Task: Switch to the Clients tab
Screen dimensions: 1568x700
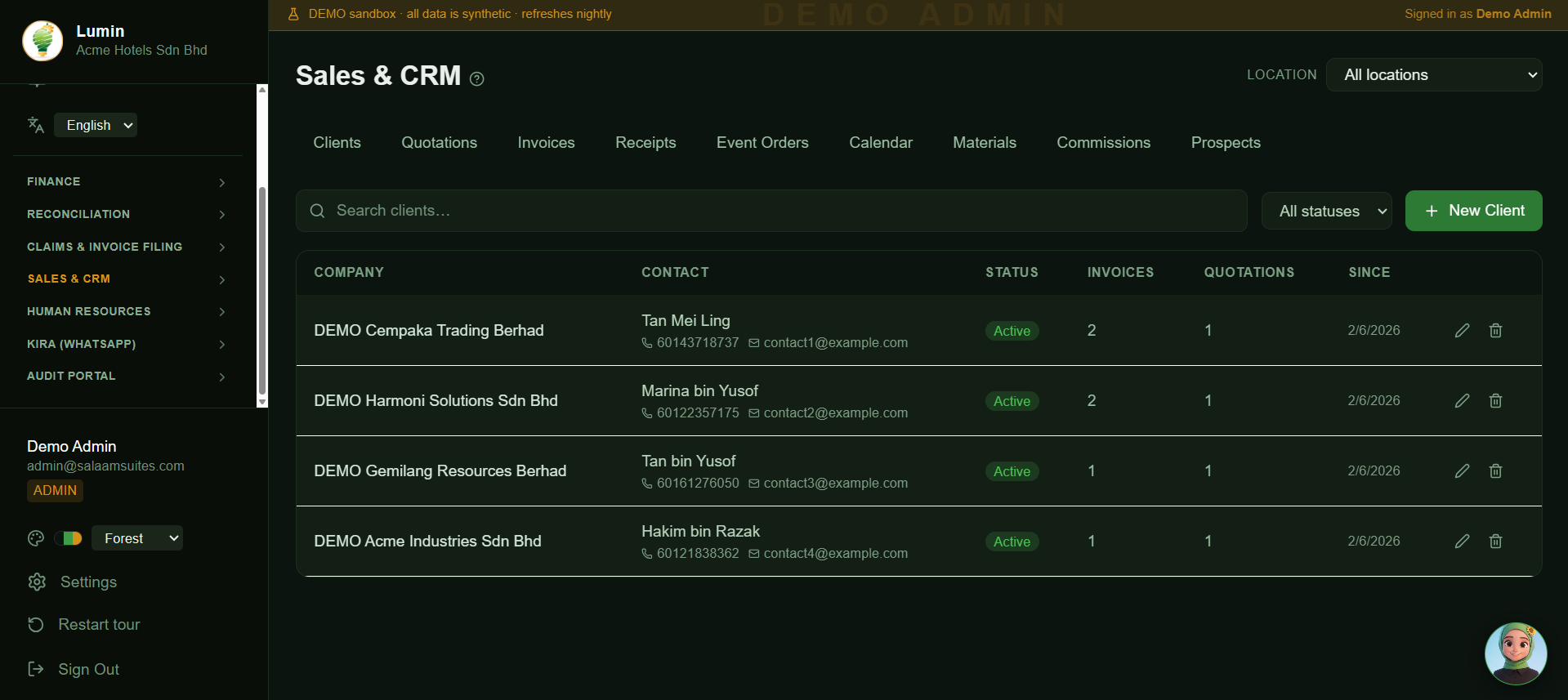Action: (x=337, y=142)
